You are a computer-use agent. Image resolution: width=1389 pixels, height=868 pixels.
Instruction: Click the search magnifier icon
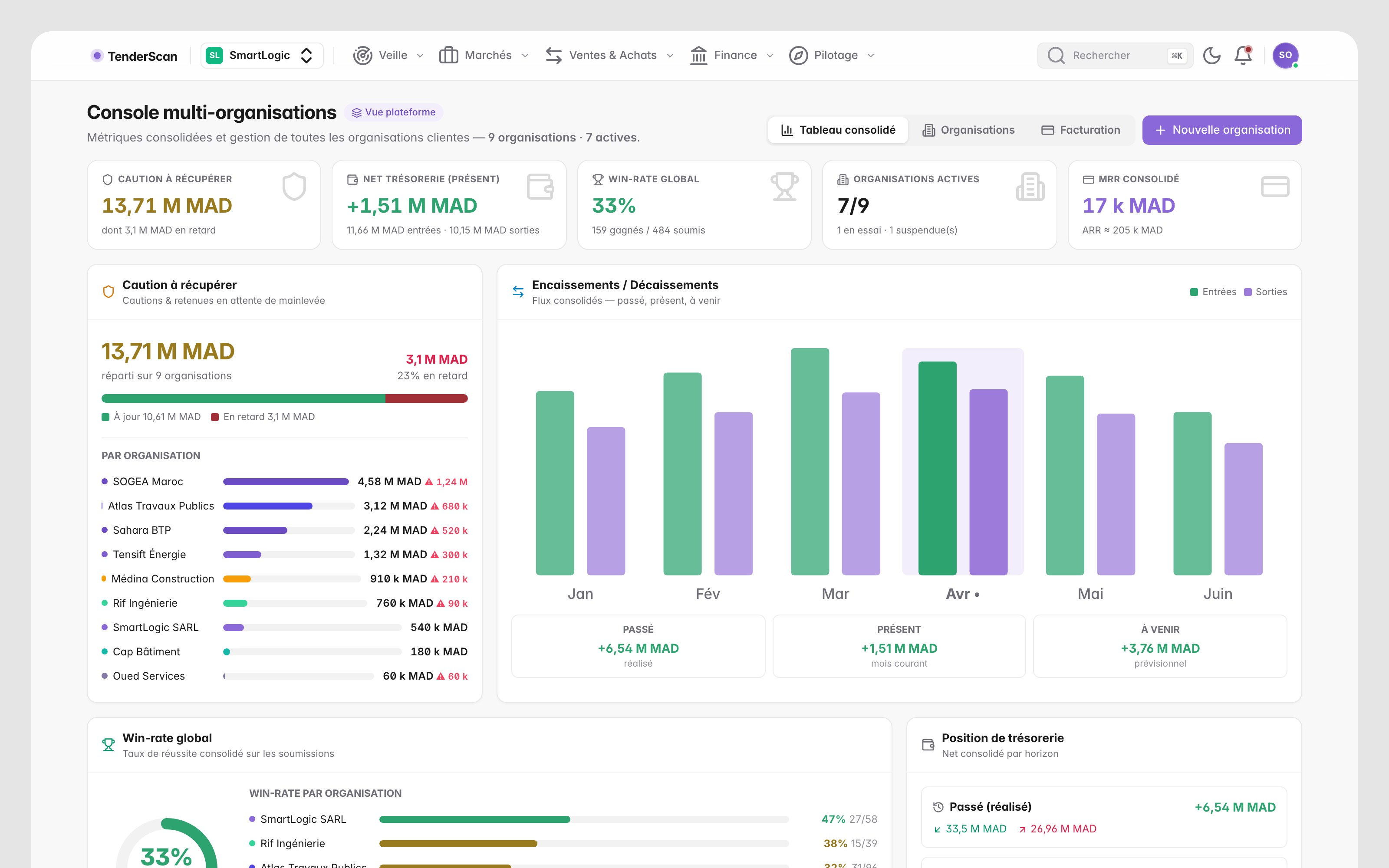pos(1056,56)
